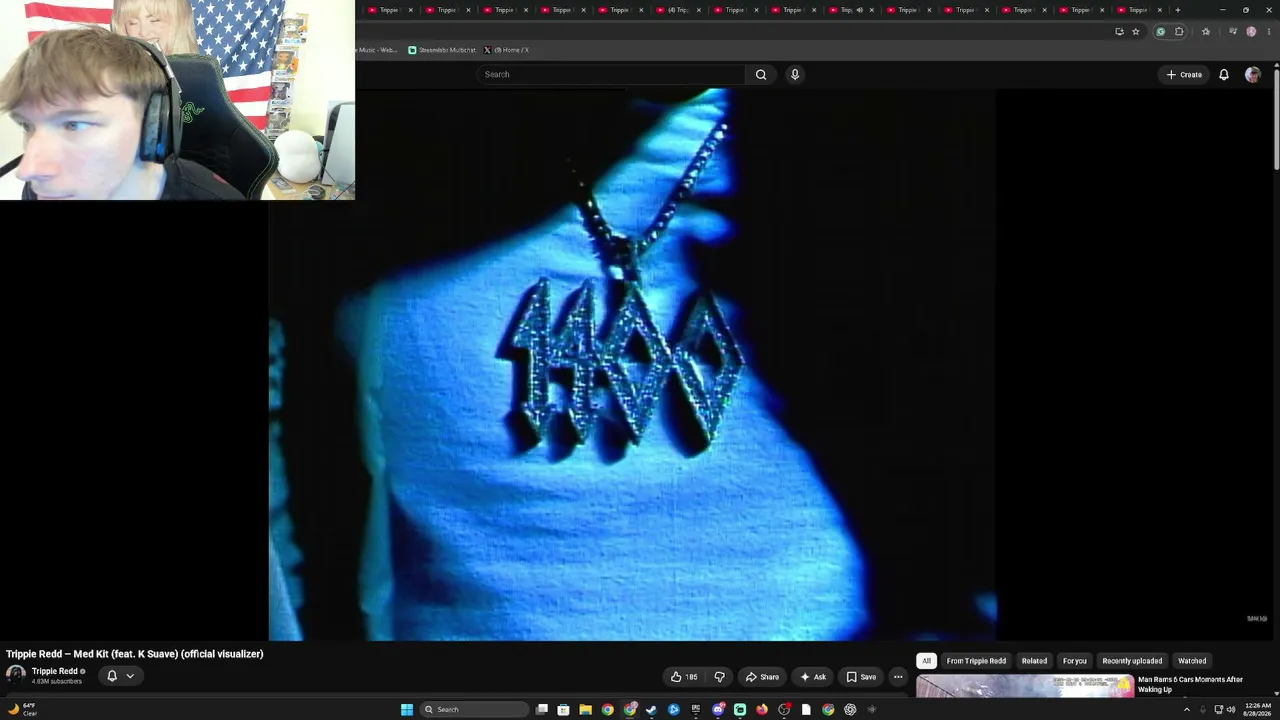Screen dimensions: 1280x720
Task: Click the YouTube search magnifier button
Action: 761,74
